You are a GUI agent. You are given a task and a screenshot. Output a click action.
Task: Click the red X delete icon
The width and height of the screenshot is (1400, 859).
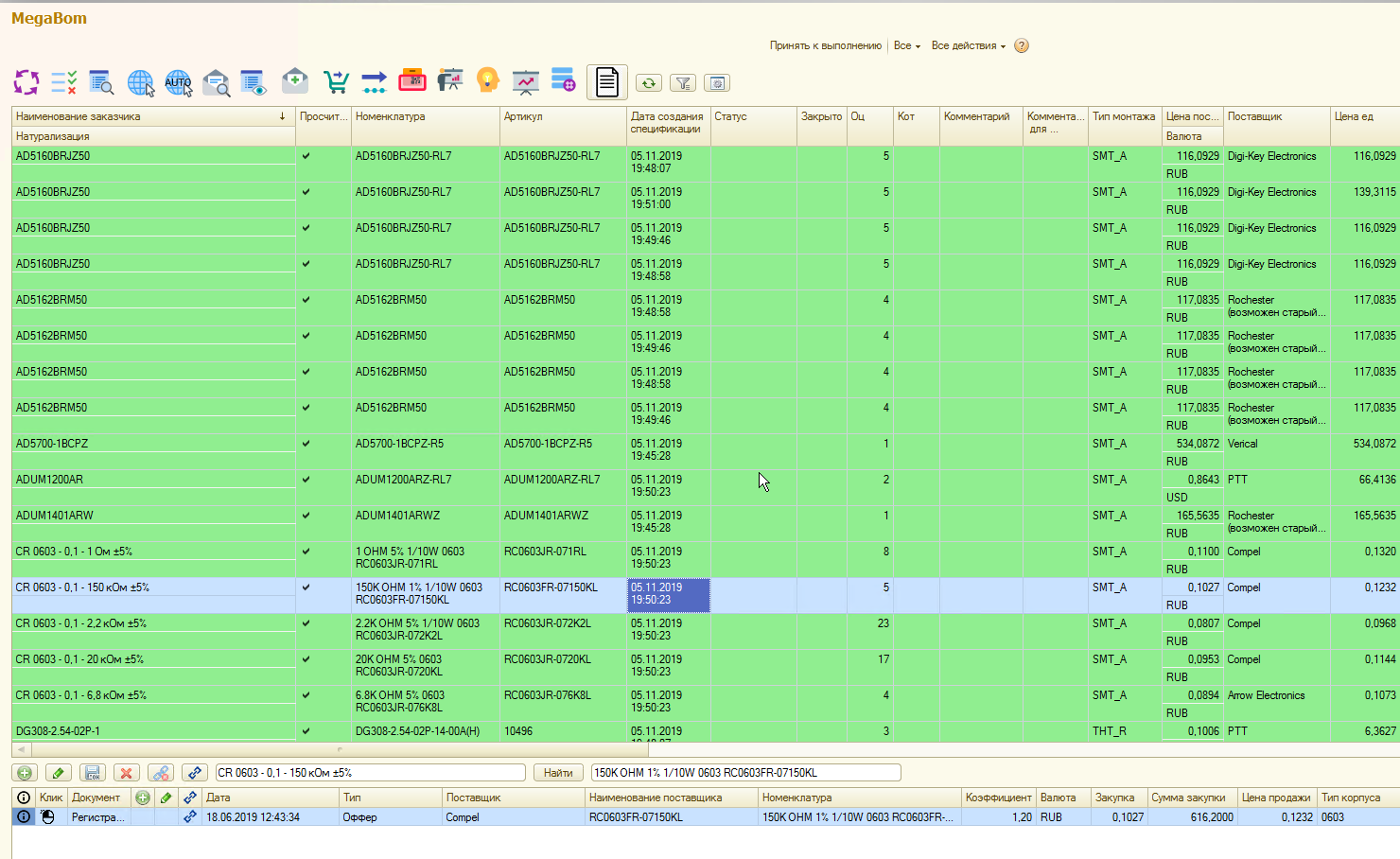coord(126,773)
